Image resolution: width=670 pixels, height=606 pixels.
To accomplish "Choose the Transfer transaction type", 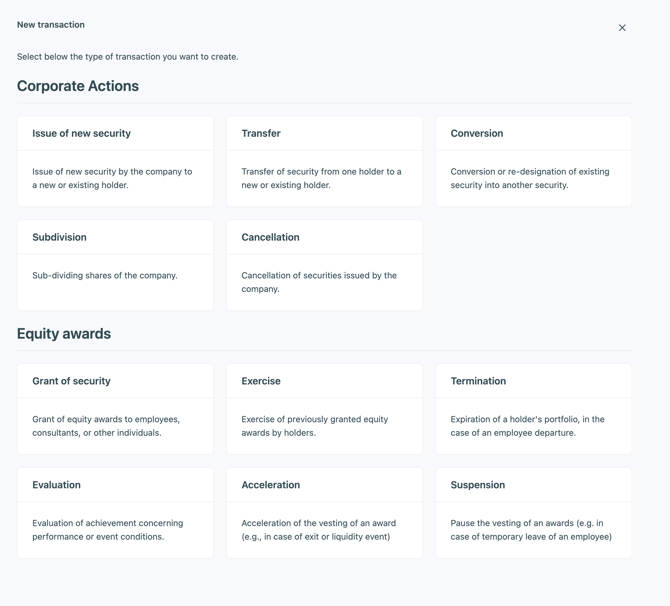I will coord(324,160).
